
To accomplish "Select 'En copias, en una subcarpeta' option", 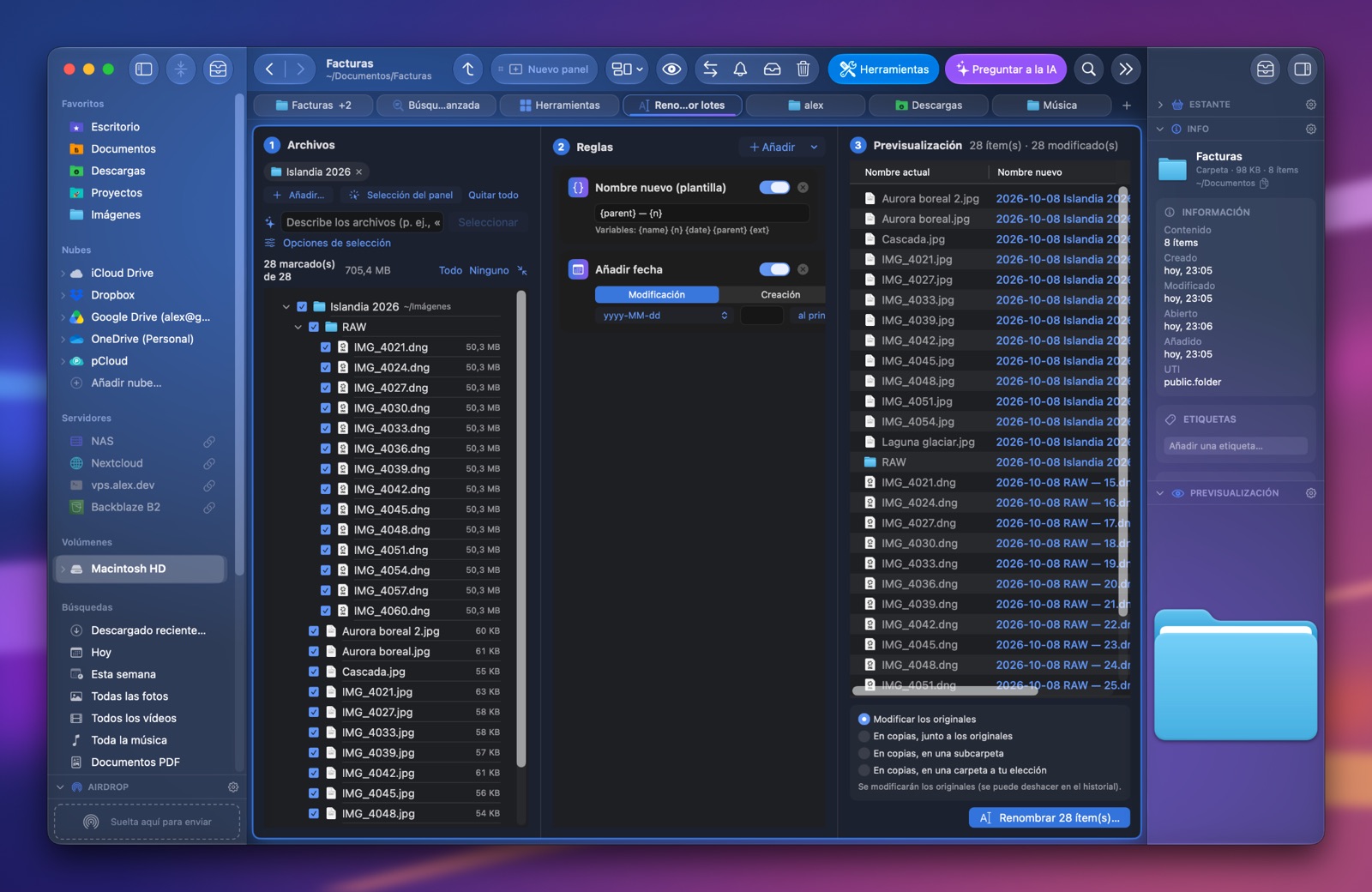I will click(864, 753).
